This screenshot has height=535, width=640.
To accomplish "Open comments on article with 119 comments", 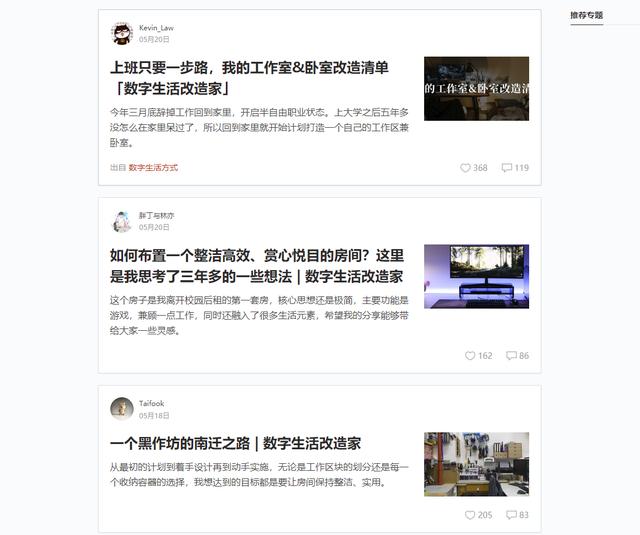I will pyautogui.click(x=507, y=168).
